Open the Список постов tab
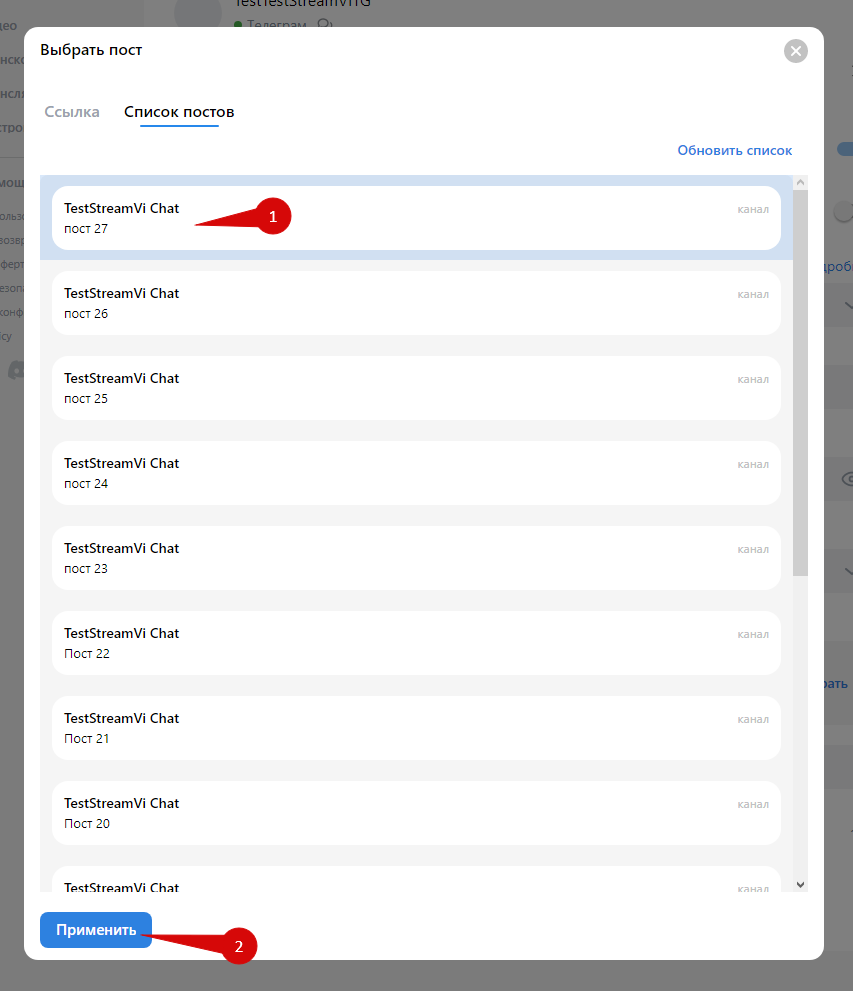Viewport: 853px width, 991px height. tap(179, 112)
